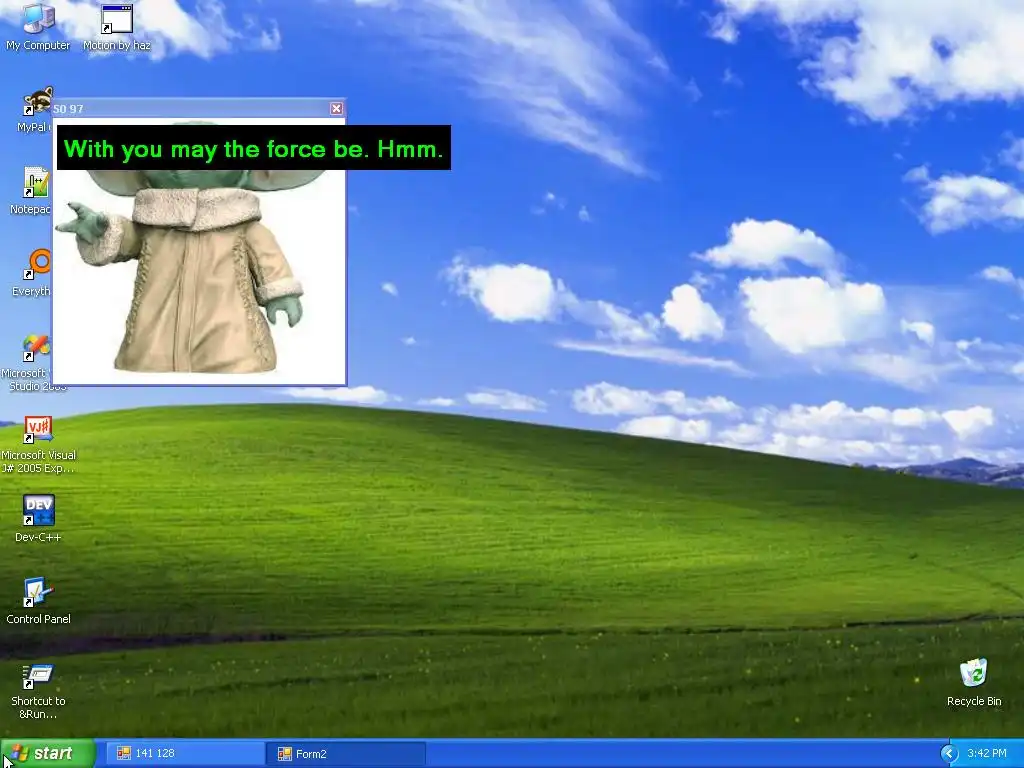Click the 50 97 window title bar
This screenshot has width=1024, height=768.
tap(199, 108)
